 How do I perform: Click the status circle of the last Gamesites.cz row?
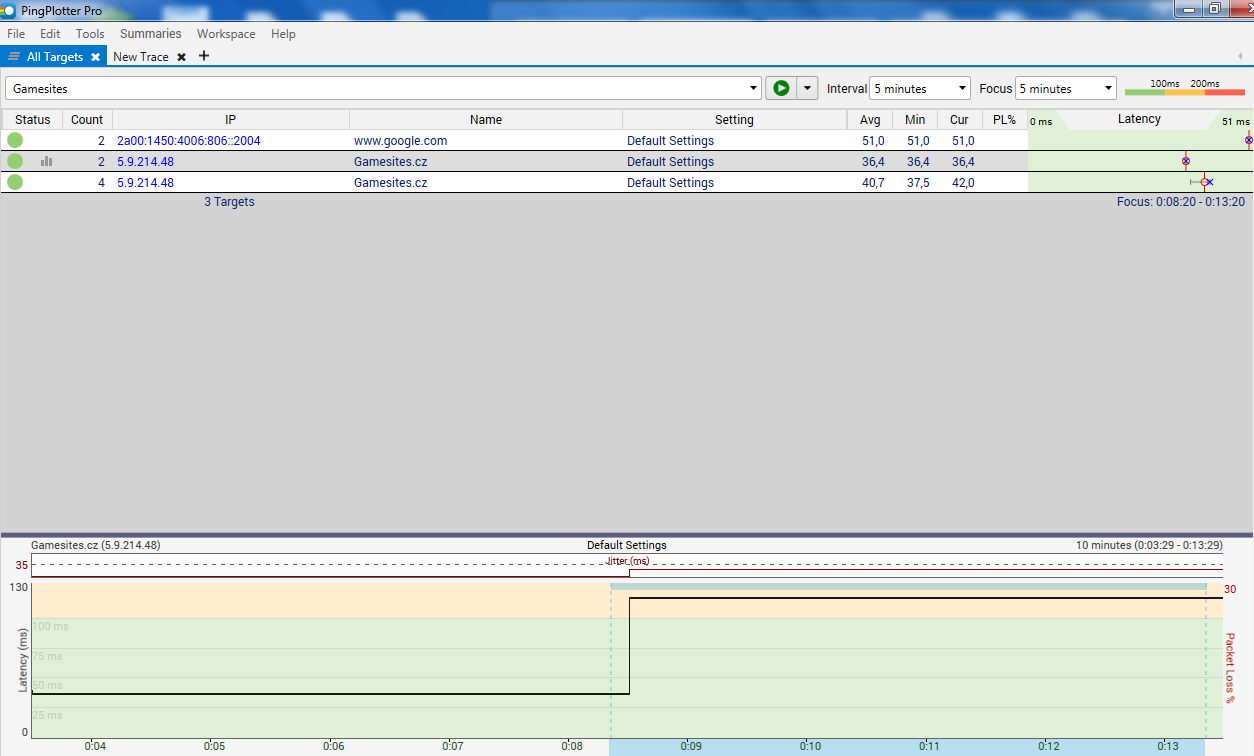15,183
